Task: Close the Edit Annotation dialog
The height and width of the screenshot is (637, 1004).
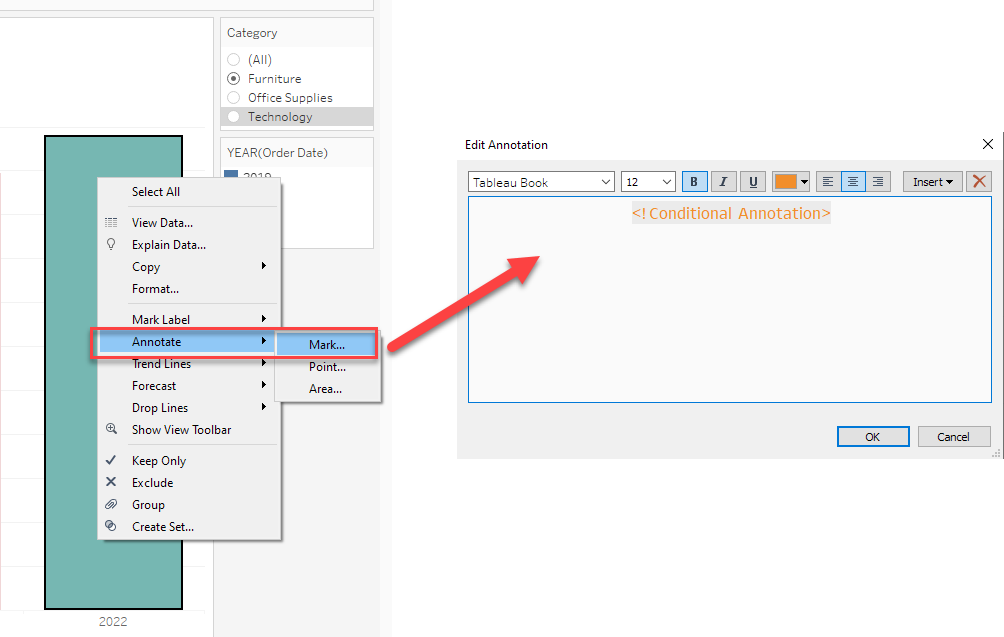Action: (988, 145)
